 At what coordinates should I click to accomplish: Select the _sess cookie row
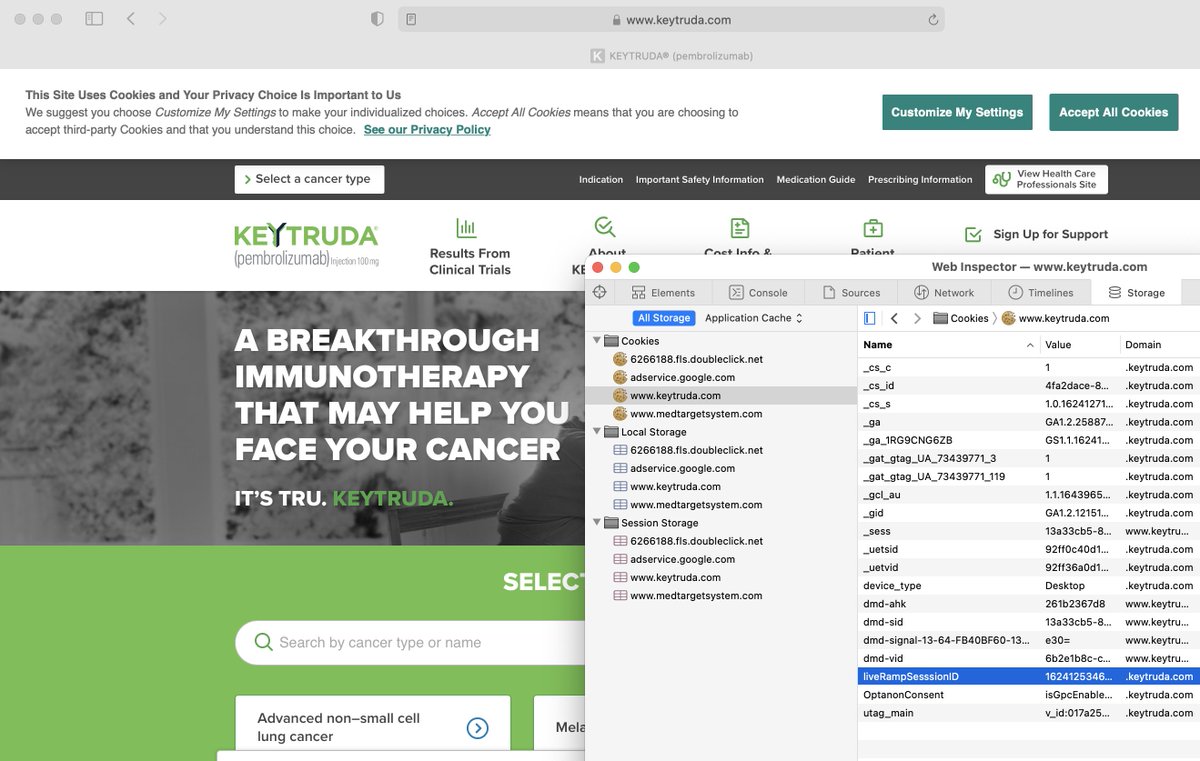[1029, 531]
